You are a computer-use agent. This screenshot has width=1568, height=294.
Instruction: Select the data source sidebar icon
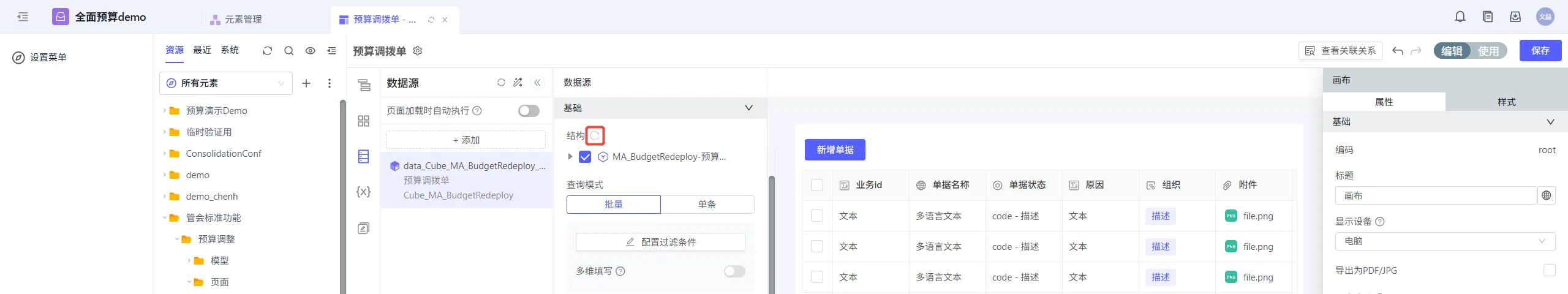[364, 156]
